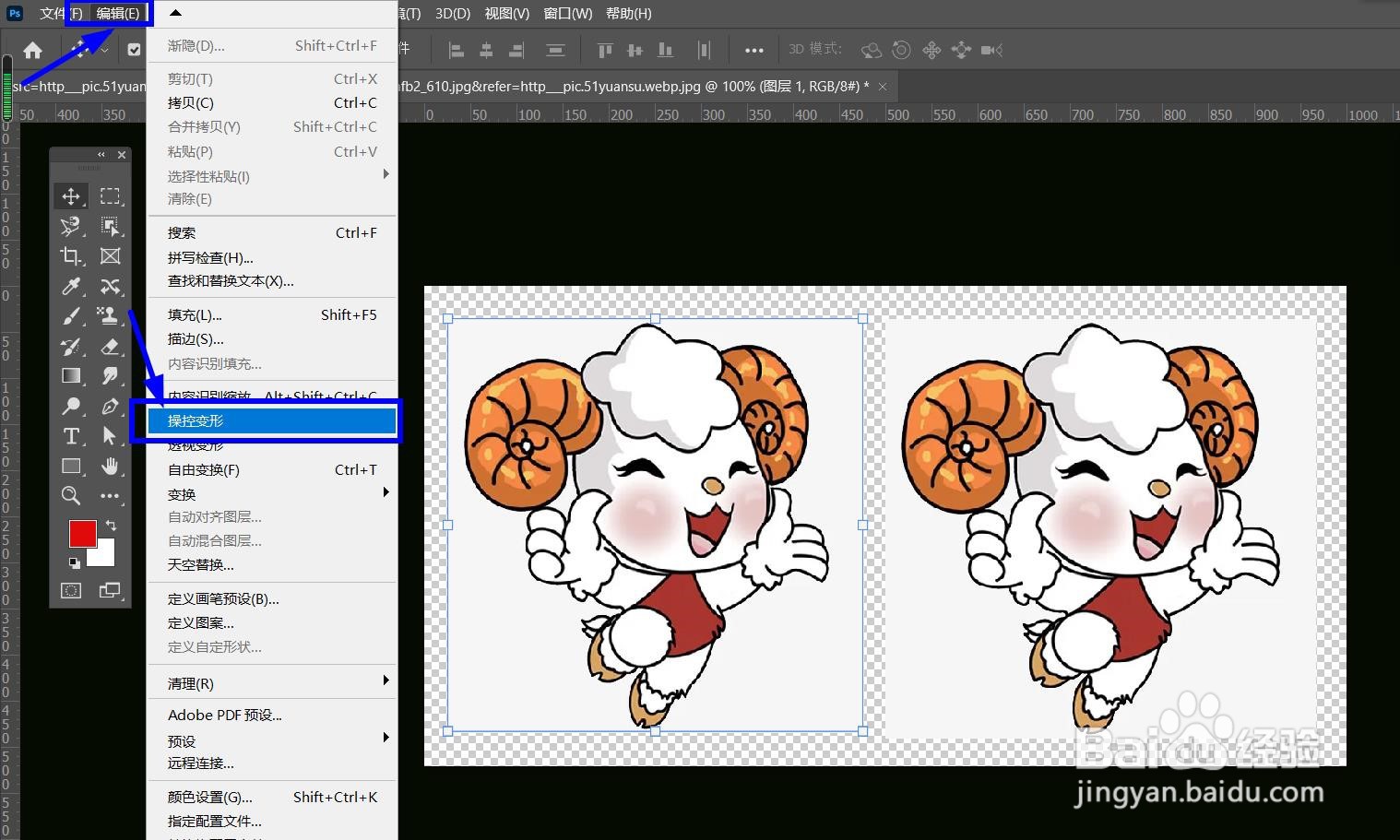1400x840 pixels.
Task: Swap foreground and background colors
Action: 111,525
